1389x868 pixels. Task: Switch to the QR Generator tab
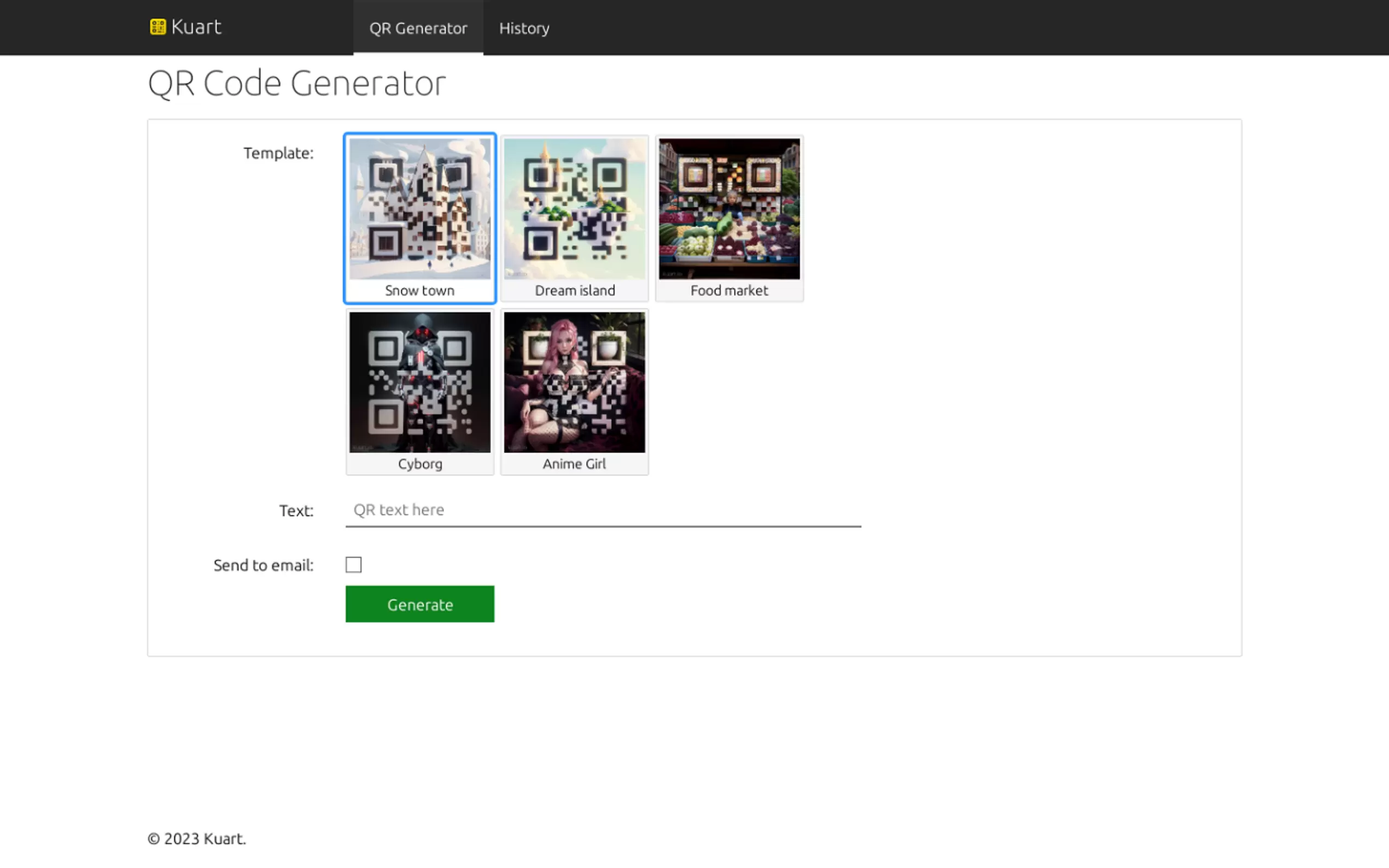click(x=417, y=28)
